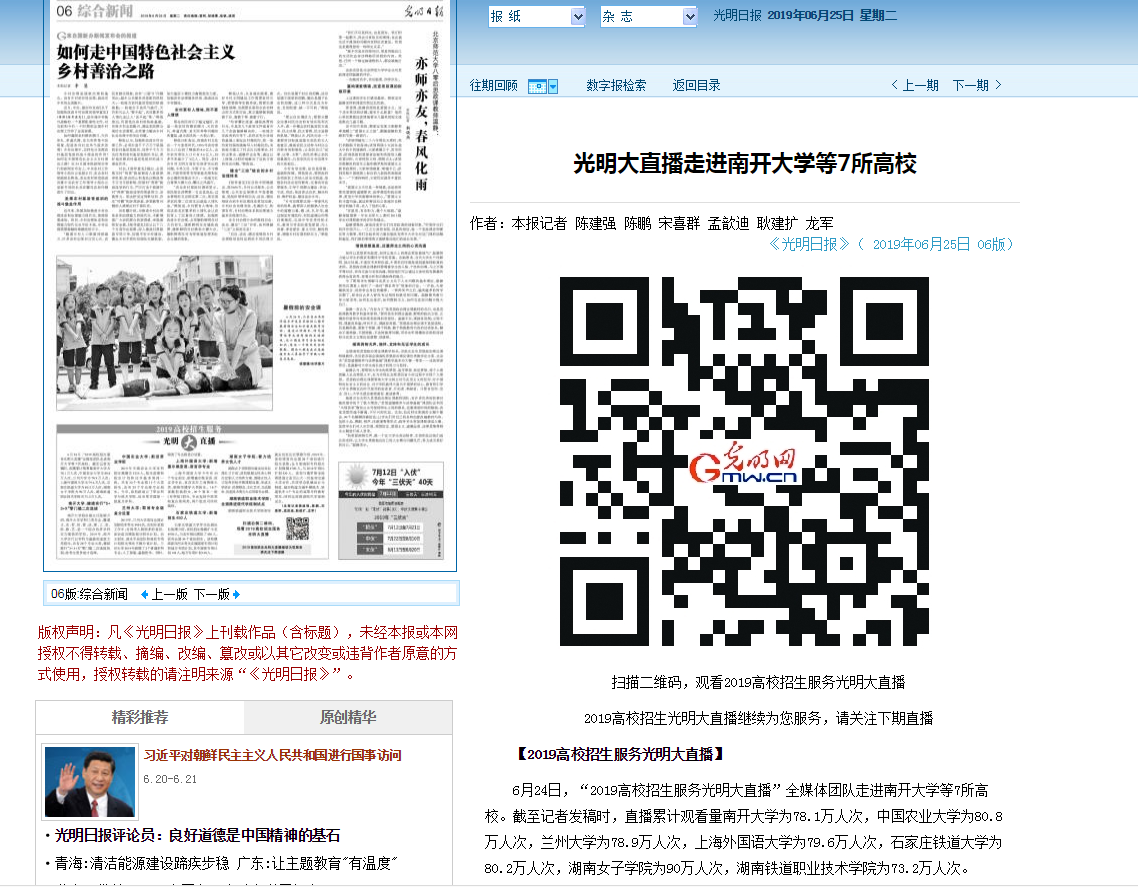
Task: Click the 光明日报 2019年06月25日 星期二 date text
Action: tap(805, 15)
